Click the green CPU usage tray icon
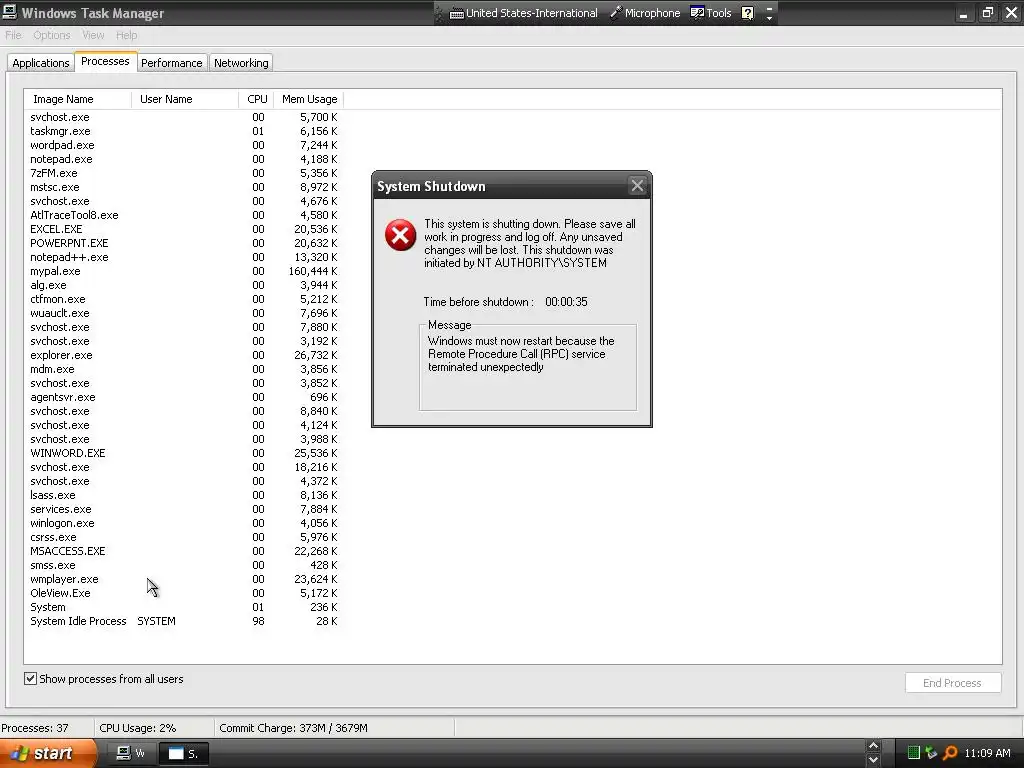The height and width of the screenshot is (768, 1024). point(914,753)
